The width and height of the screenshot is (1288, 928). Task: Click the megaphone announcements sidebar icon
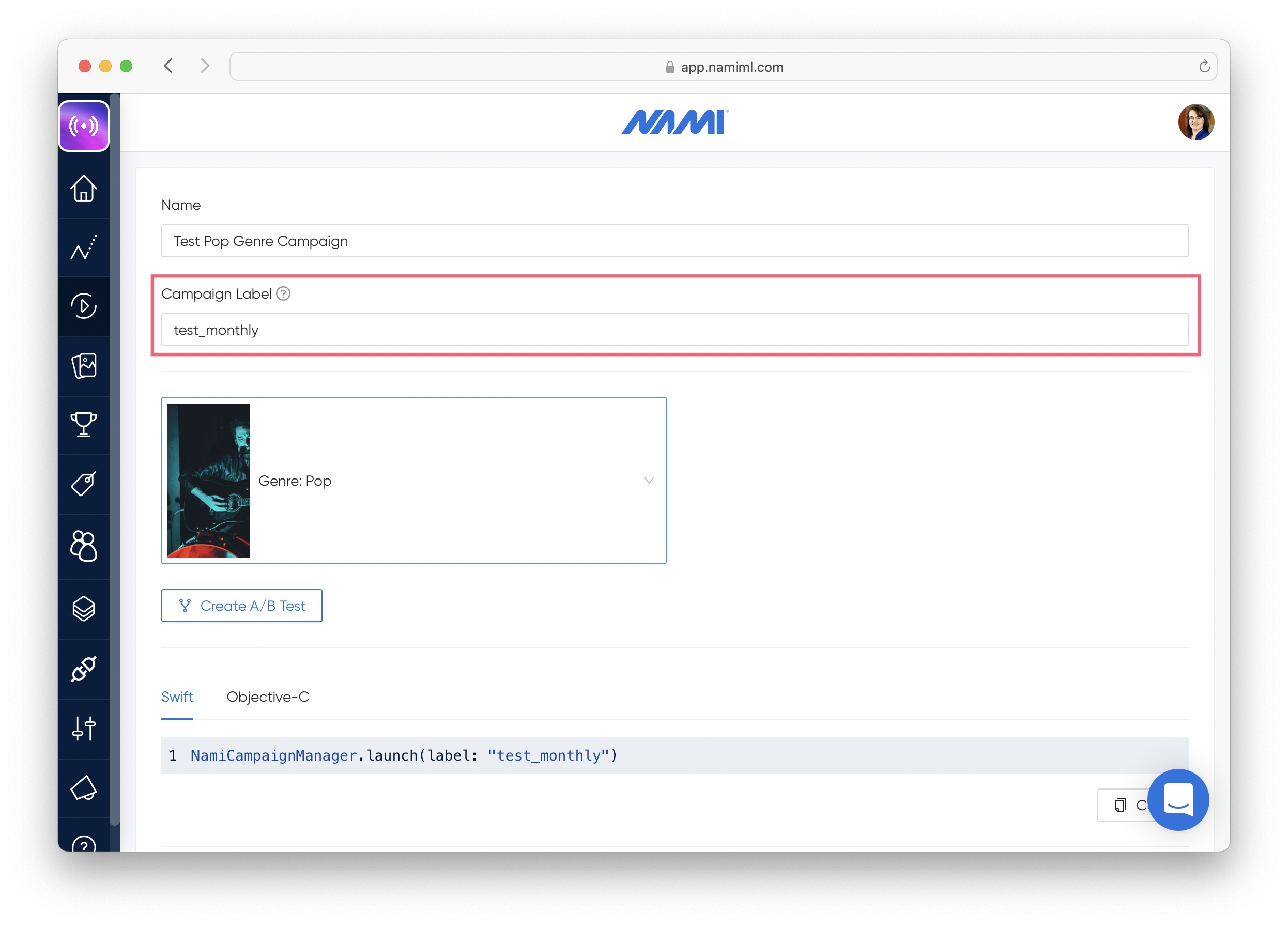pos(84,788)
